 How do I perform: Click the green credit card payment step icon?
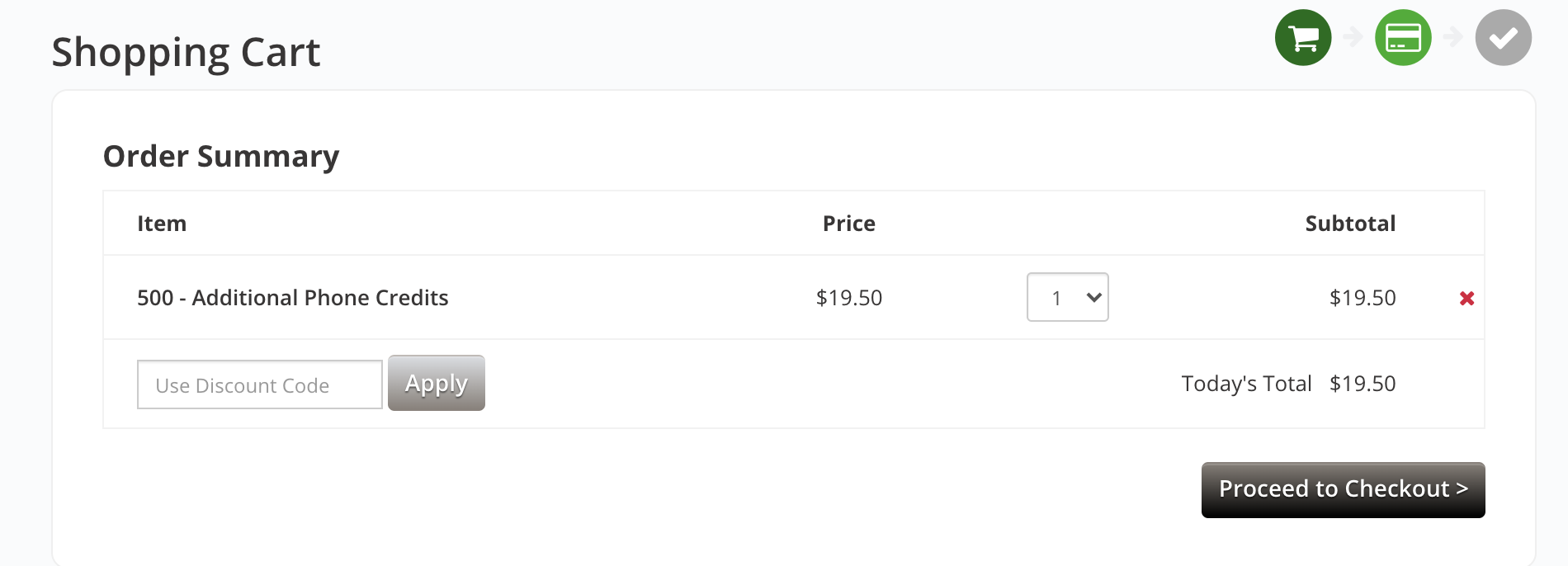1403,37
